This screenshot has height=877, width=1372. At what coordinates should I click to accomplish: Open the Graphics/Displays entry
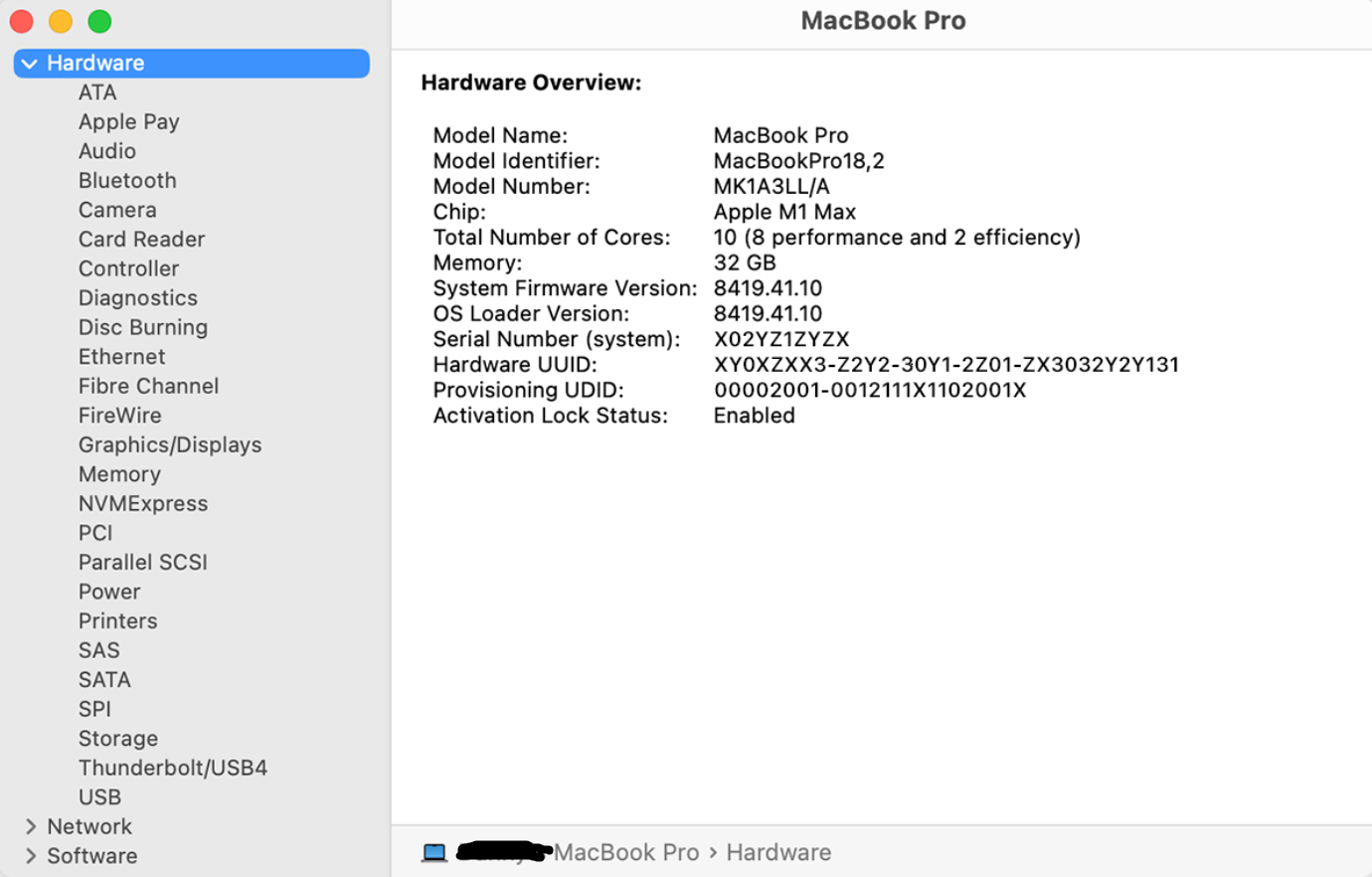(x=170, y=445)
